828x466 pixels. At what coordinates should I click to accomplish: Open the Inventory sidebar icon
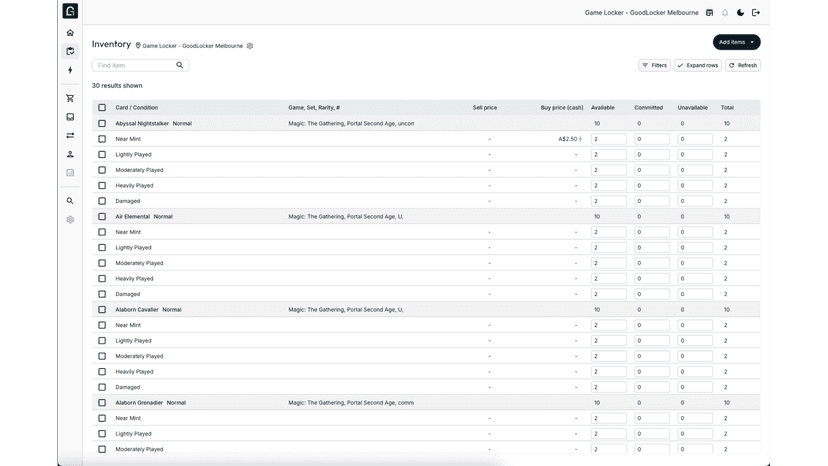(70, 51)
